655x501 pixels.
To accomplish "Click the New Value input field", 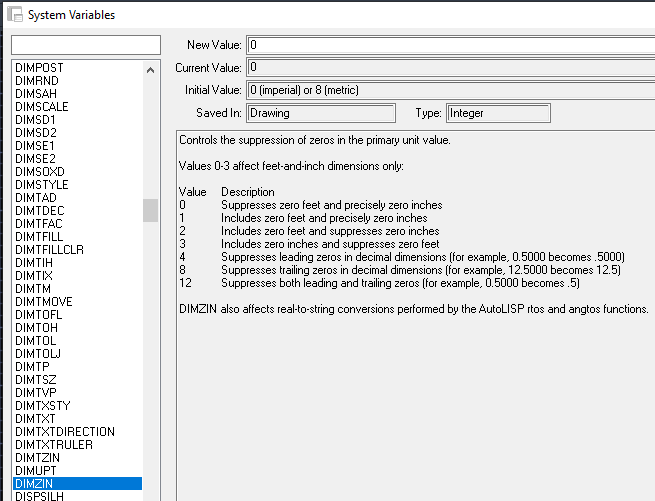I will [451, 45].
